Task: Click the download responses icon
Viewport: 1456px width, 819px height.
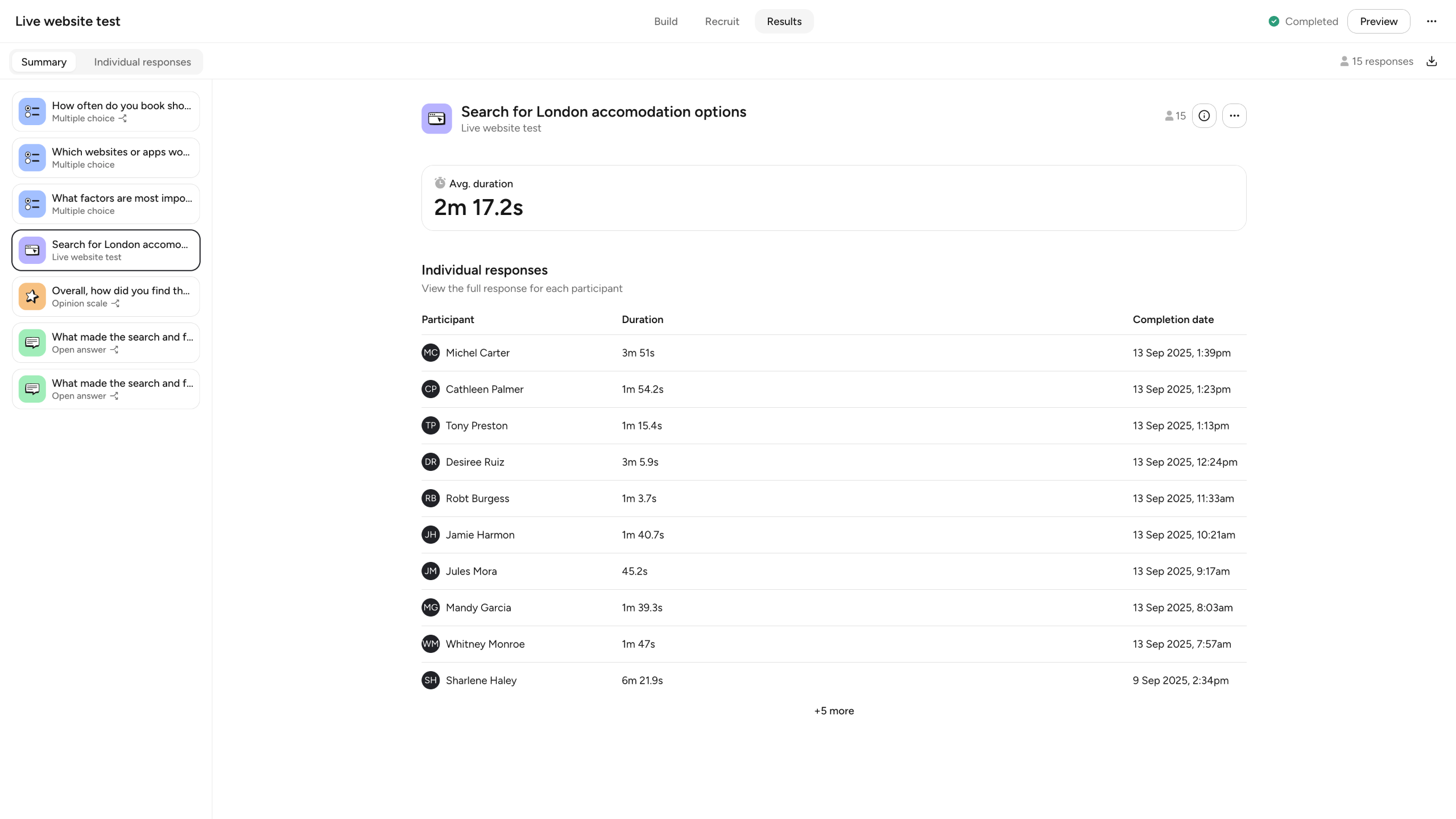Action: tap(1432, 61)
